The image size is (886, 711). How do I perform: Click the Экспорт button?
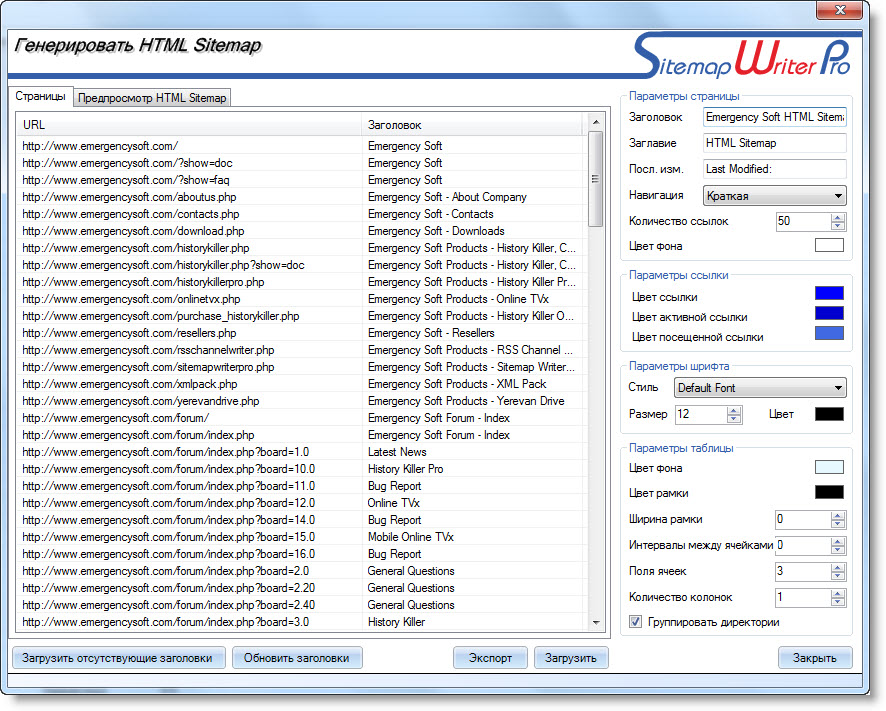[490, 658]
